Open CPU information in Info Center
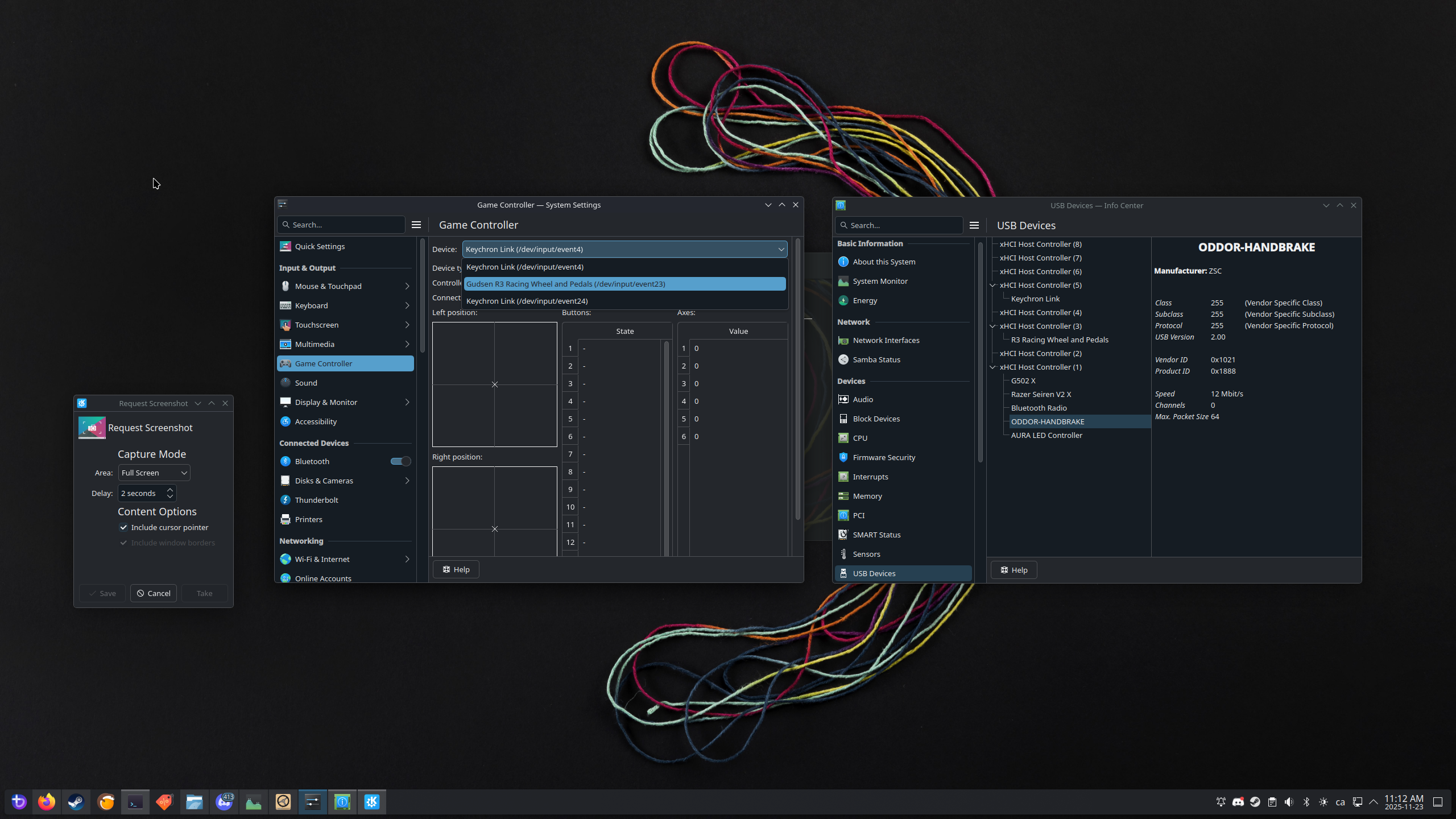The image size is (1456, 819). point(859,437)
